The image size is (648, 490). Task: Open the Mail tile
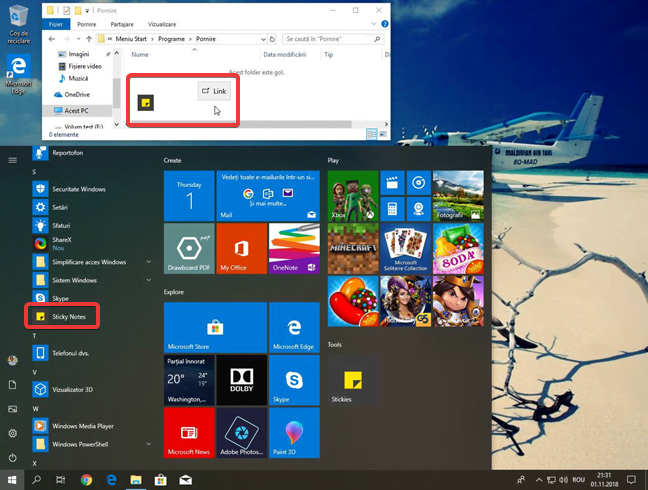click(268, 196)
